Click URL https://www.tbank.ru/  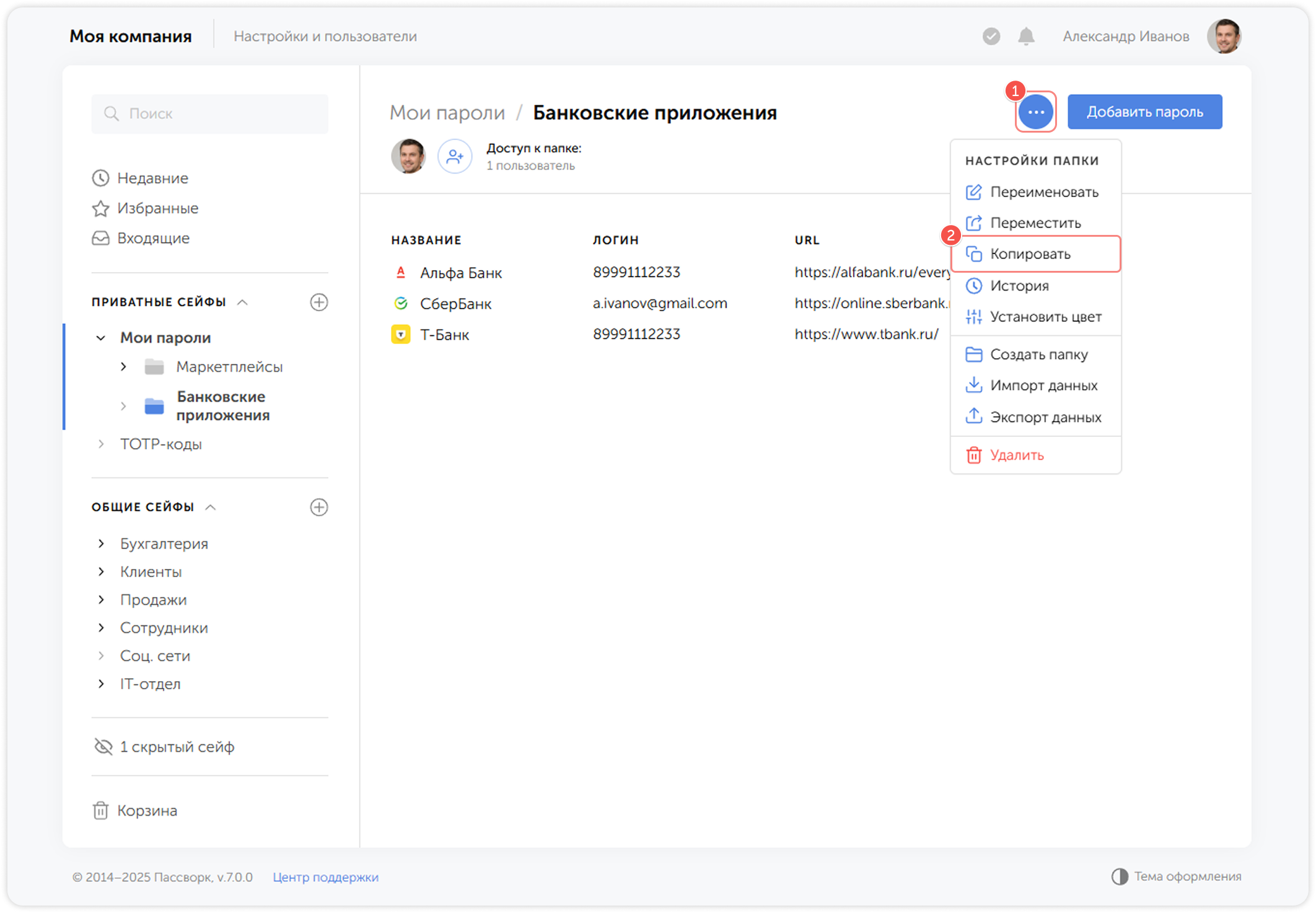coord(867,334)
